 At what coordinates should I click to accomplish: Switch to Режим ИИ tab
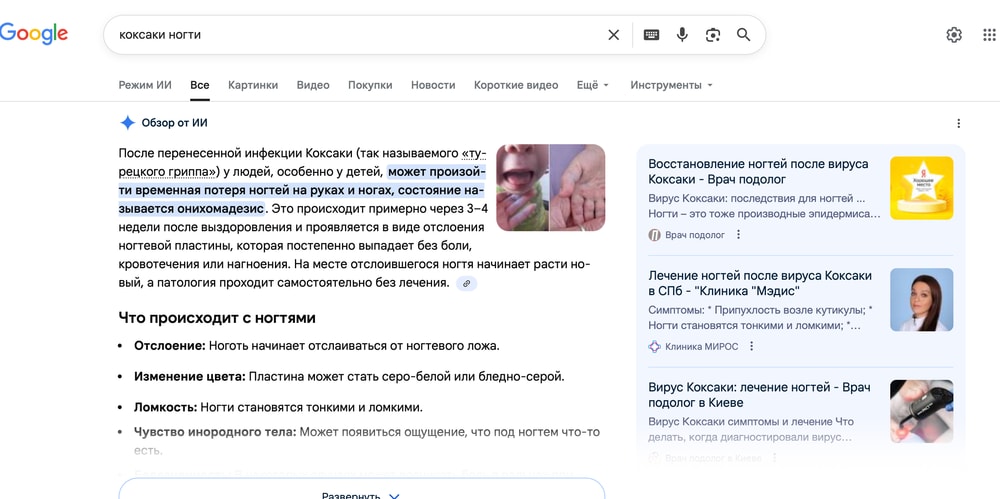145,85
